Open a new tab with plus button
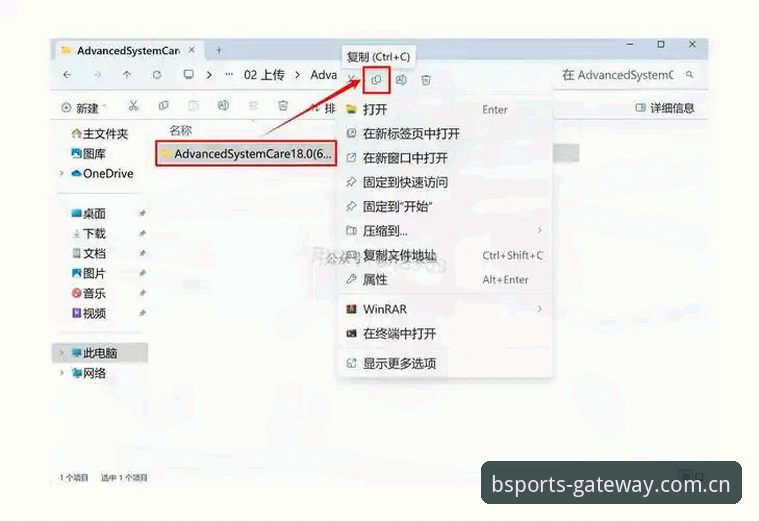 (x=219, y=50)
